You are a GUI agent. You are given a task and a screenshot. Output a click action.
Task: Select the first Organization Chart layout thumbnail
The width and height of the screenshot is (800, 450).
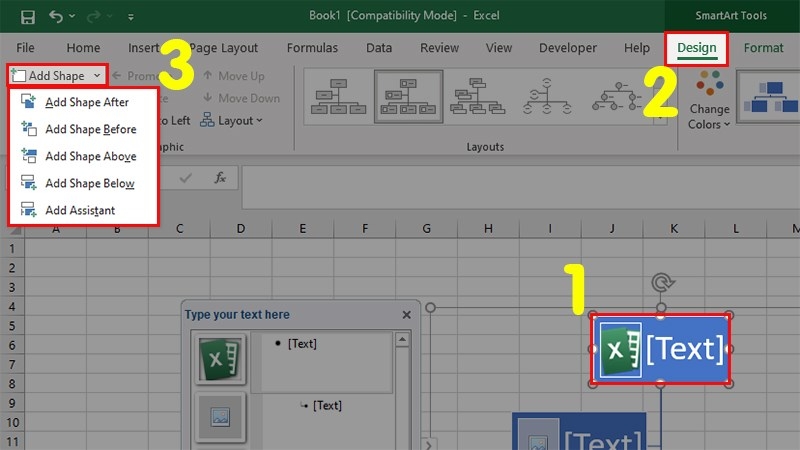(338, 96)
